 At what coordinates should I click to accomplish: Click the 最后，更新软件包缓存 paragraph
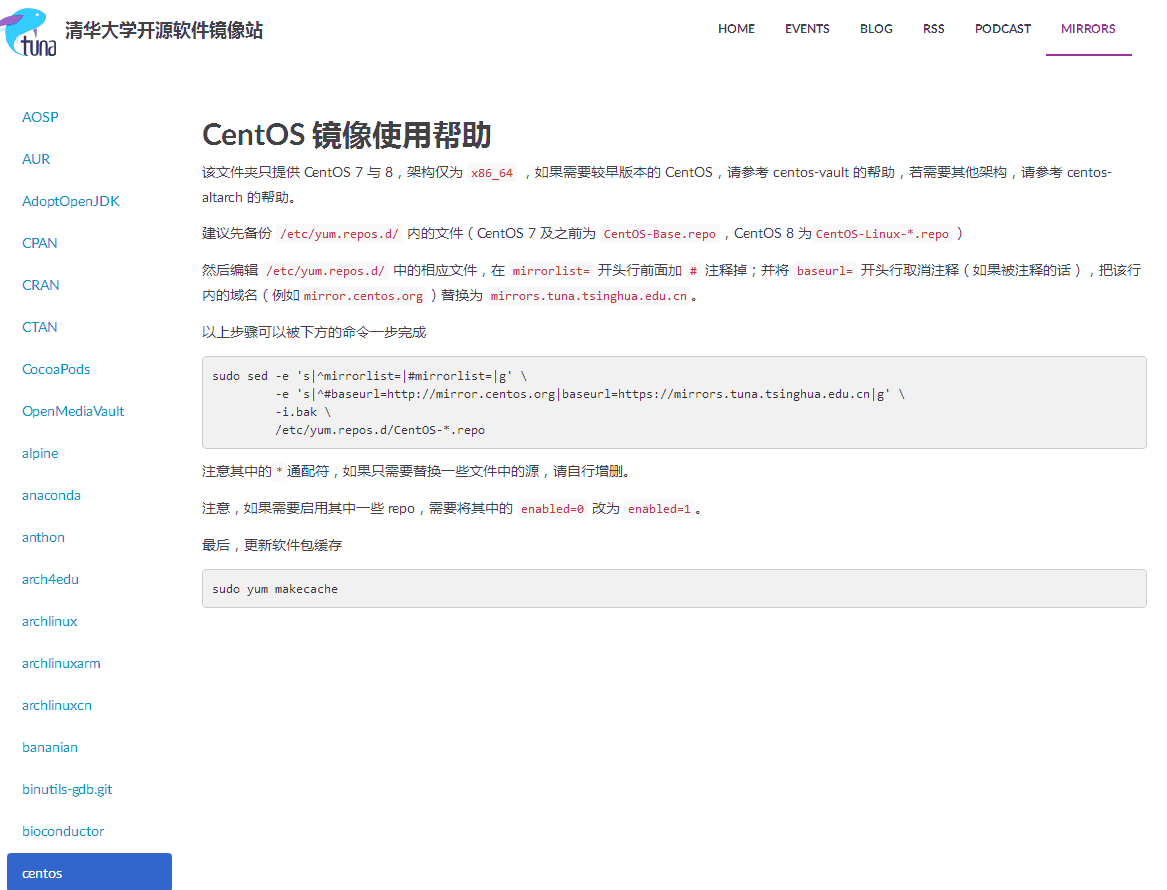click(x=272, y=545)
